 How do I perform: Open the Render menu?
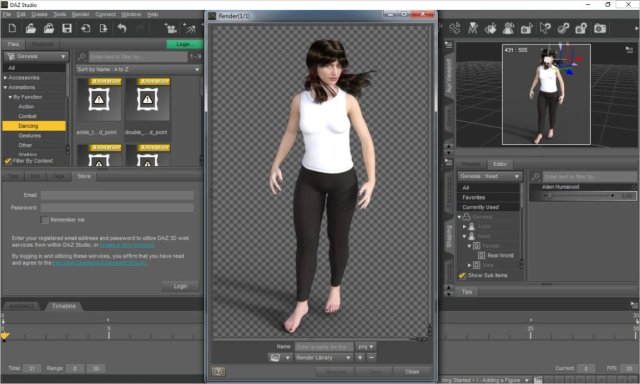(x=80, y=14)
